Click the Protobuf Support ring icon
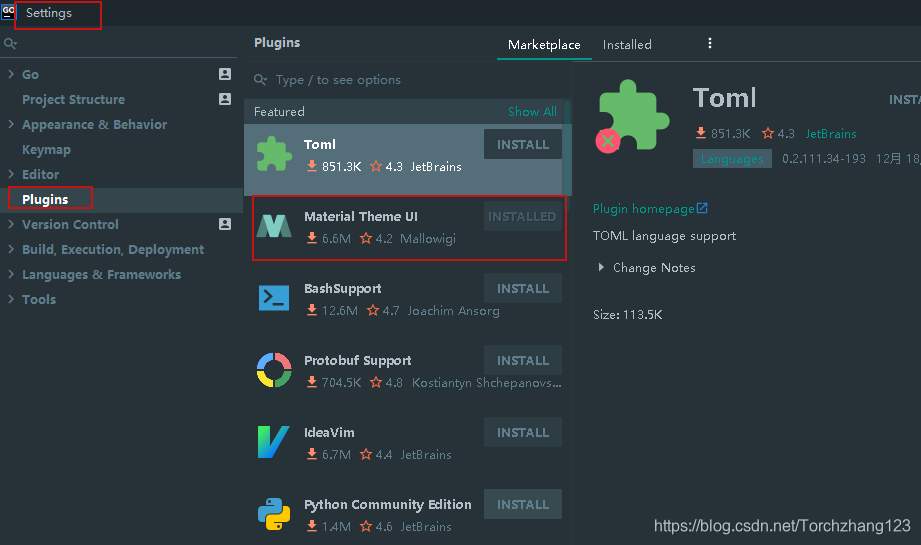 [274, 370]
